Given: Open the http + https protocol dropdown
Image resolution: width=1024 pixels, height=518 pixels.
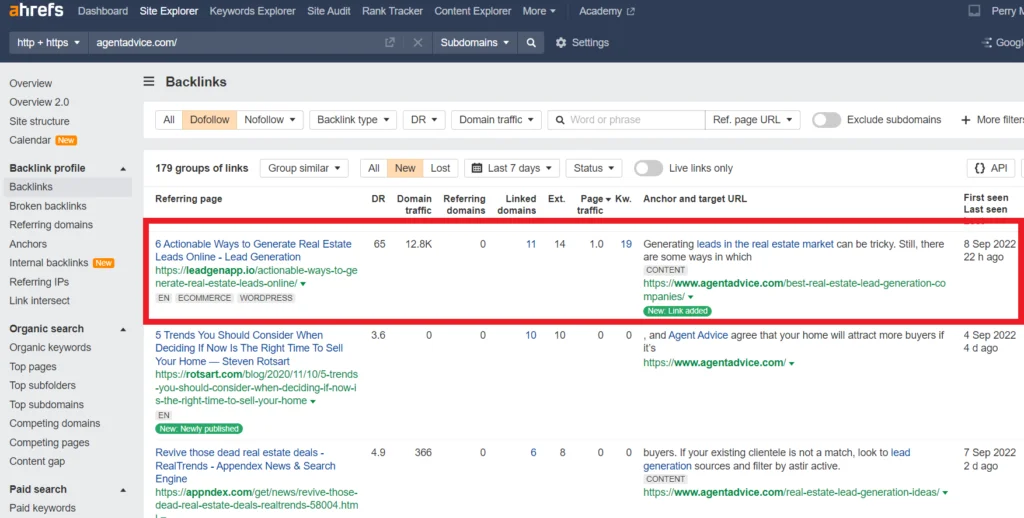Looking at the screenshot, I should click(x=48, y=42).
